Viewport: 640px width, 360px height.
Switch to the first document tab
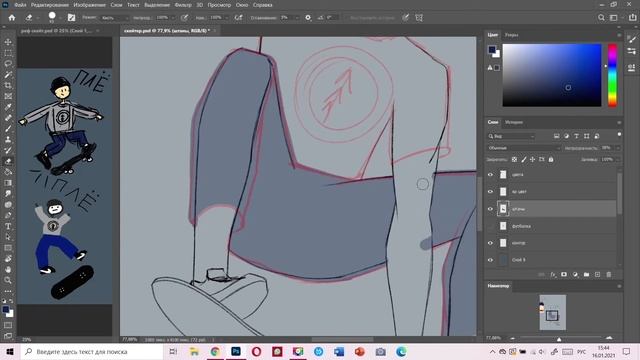pos(56,31)
